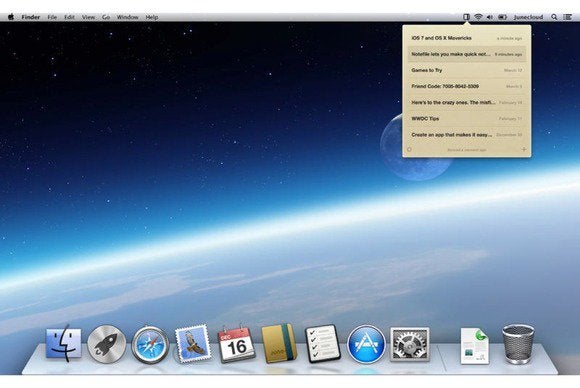Open the Edit menu

tap(70, 17)
